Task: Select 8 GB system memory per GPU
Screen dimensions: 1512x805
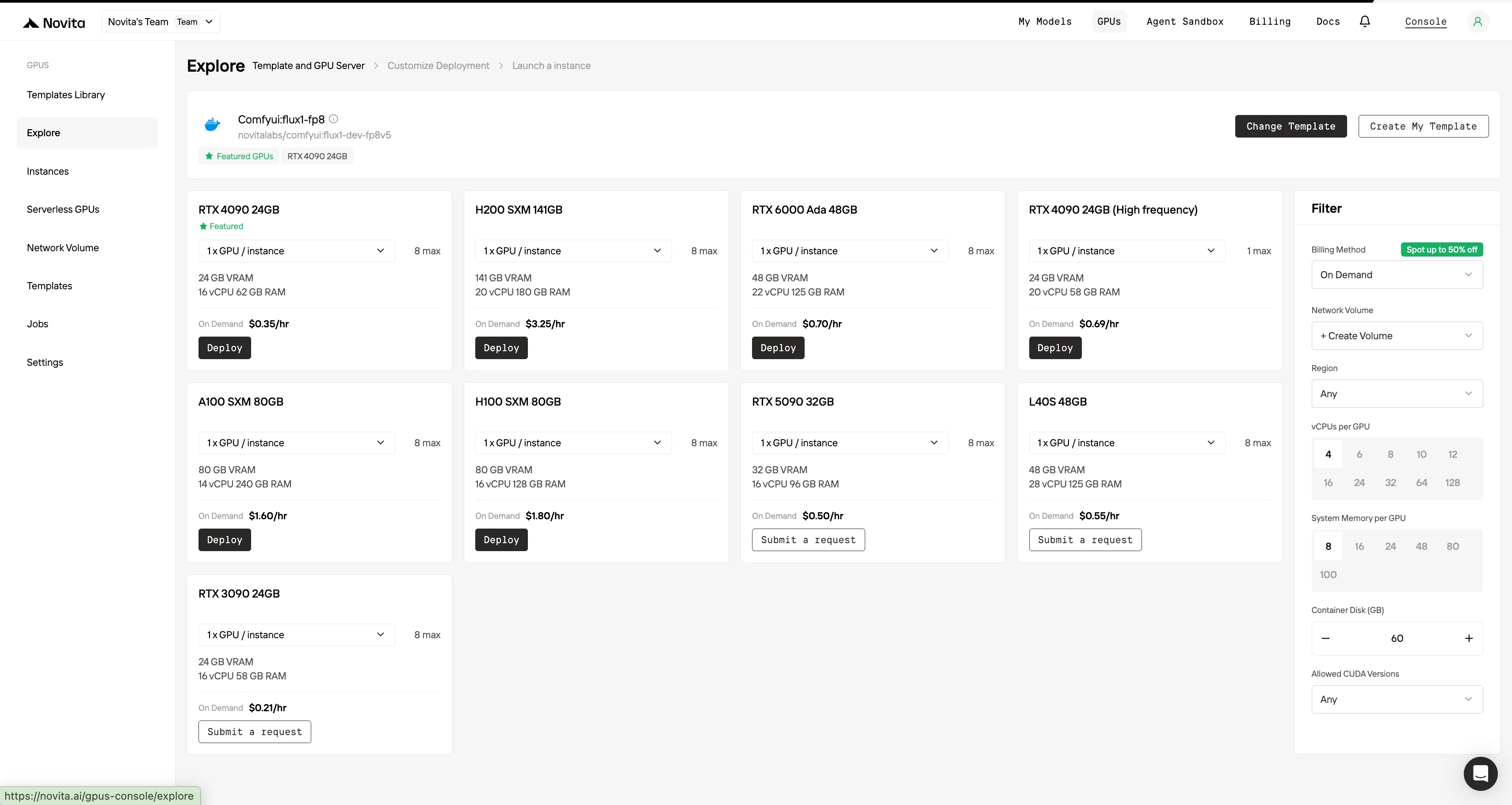Action: tap(1328, 546)
